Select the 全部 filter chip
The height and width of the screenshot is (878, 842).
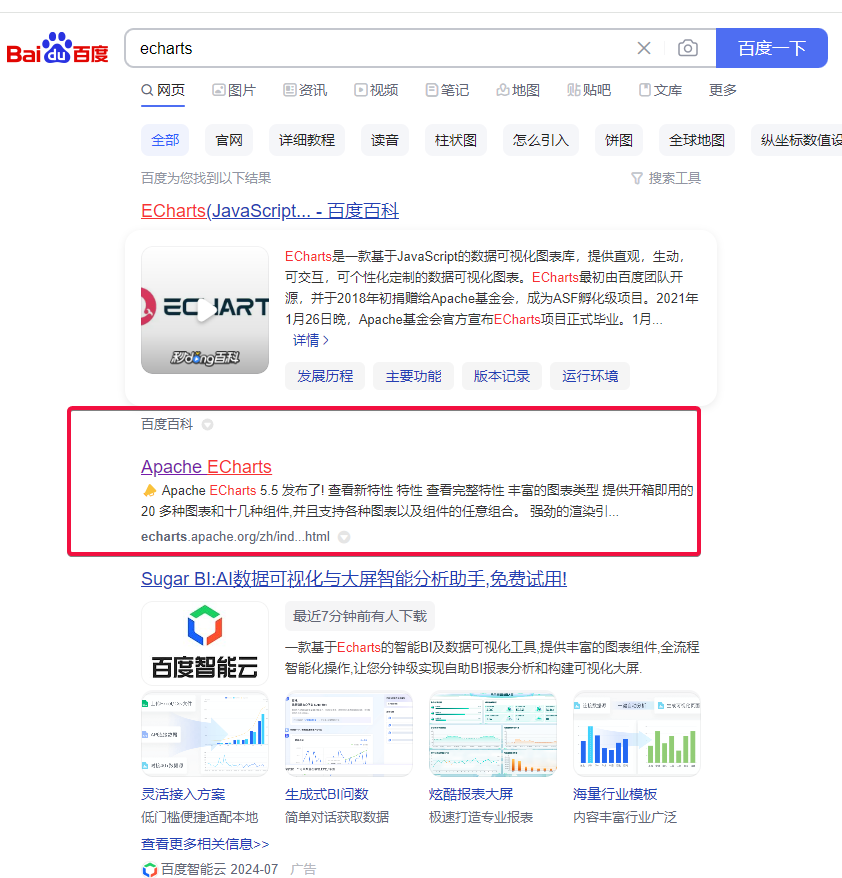[x=165, y=140]
